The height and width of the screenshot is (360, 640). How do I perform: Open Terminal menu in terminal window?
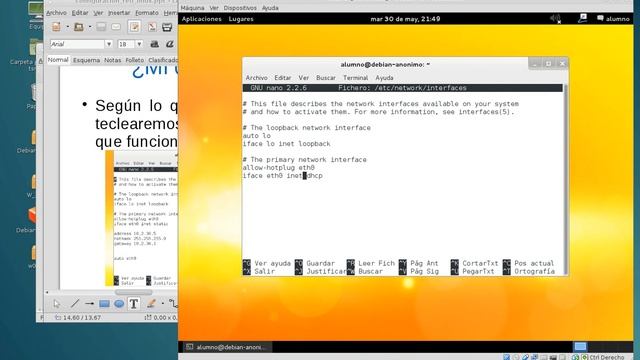coord(355,78)
